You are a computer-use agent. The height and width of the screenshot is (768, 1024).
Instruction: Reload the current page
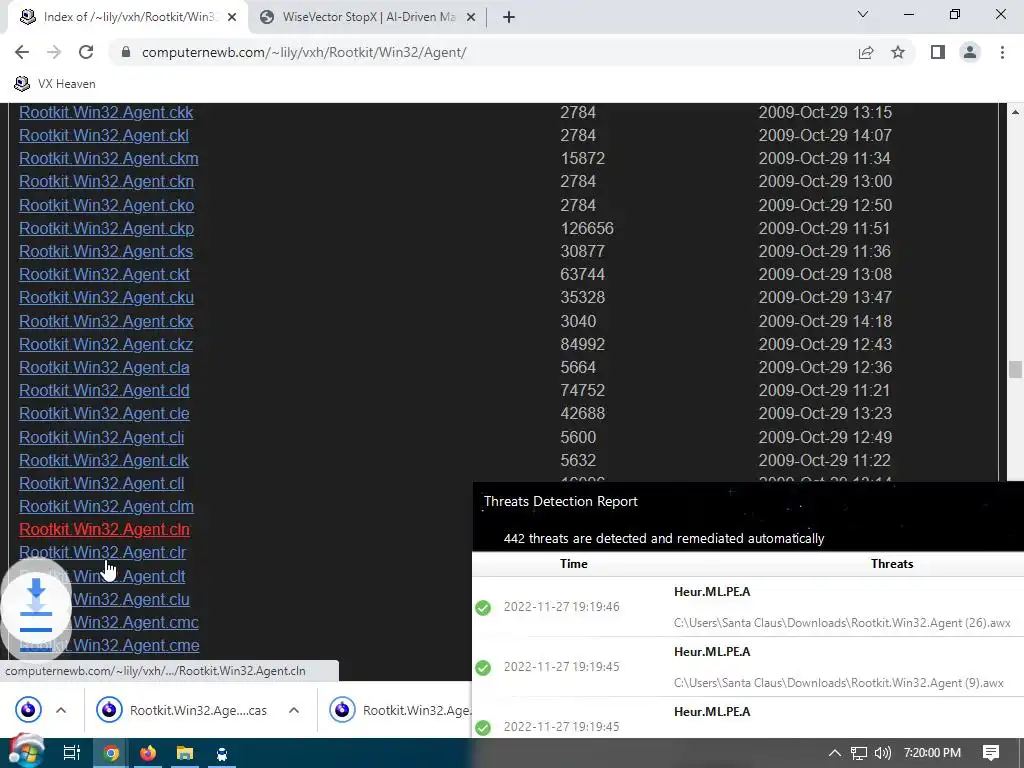[x=86, y=52]
